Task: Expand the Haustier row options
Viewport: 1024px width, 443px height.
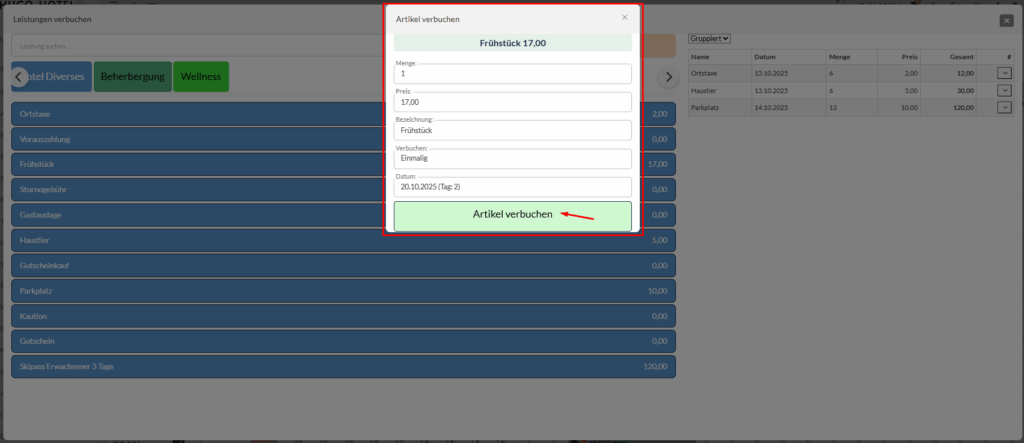Action: tap(1004, 90)
